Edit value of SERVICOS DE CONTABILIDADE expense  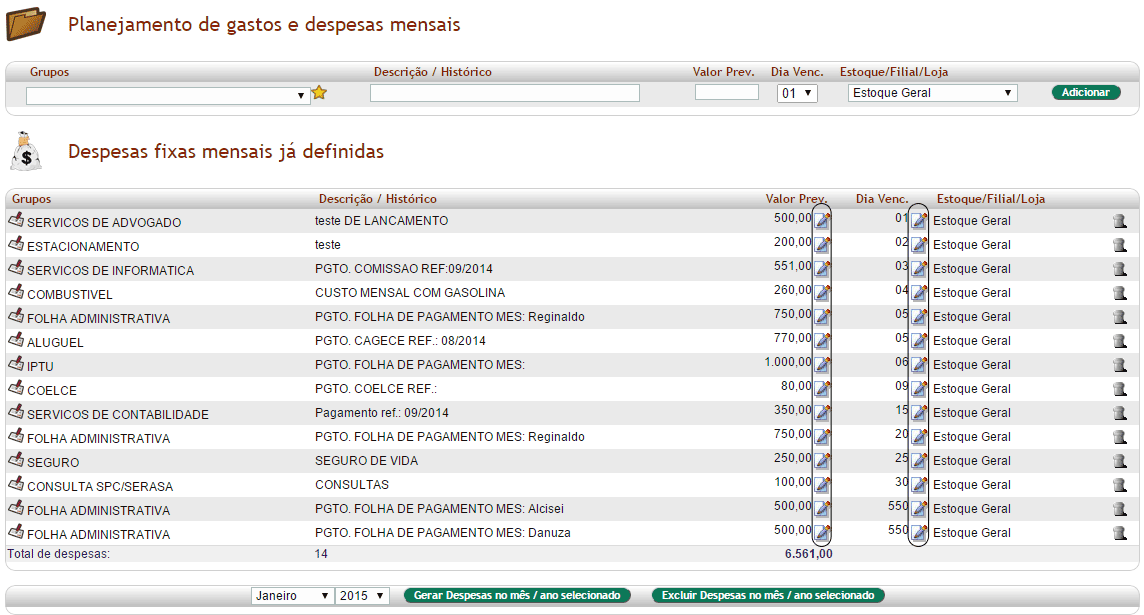822,413
